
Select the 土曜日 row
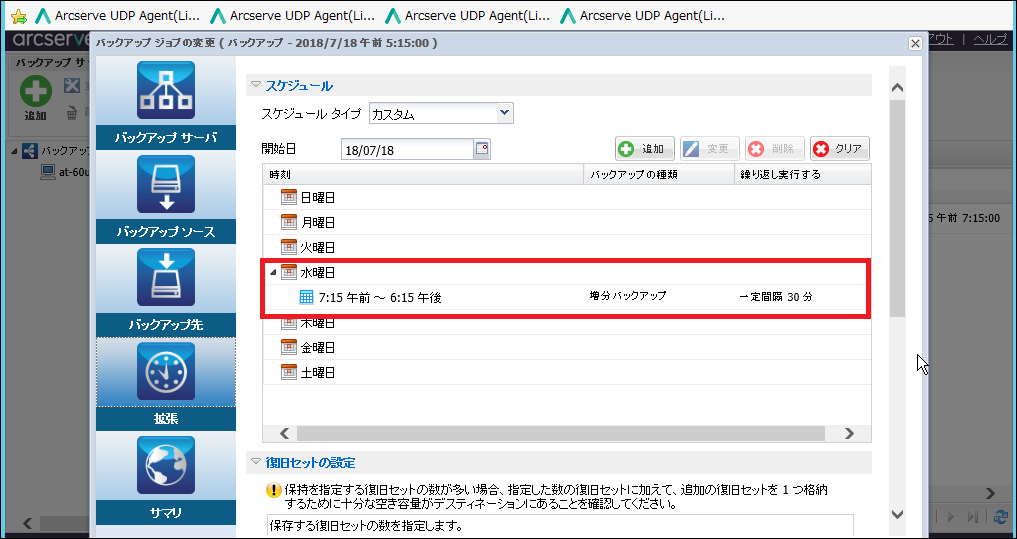click(566, 373)
